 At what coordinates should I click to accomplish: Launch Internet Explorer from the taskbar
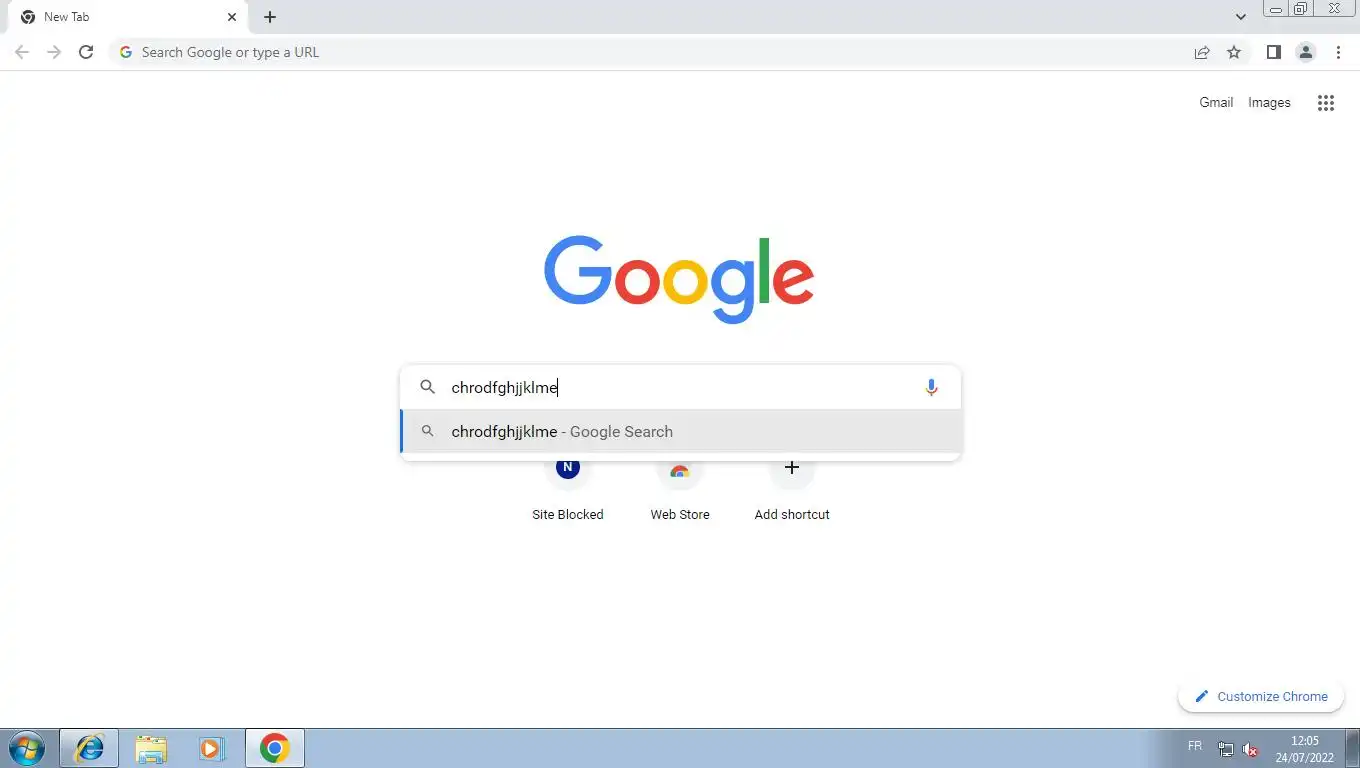click(x=89, y=748)
